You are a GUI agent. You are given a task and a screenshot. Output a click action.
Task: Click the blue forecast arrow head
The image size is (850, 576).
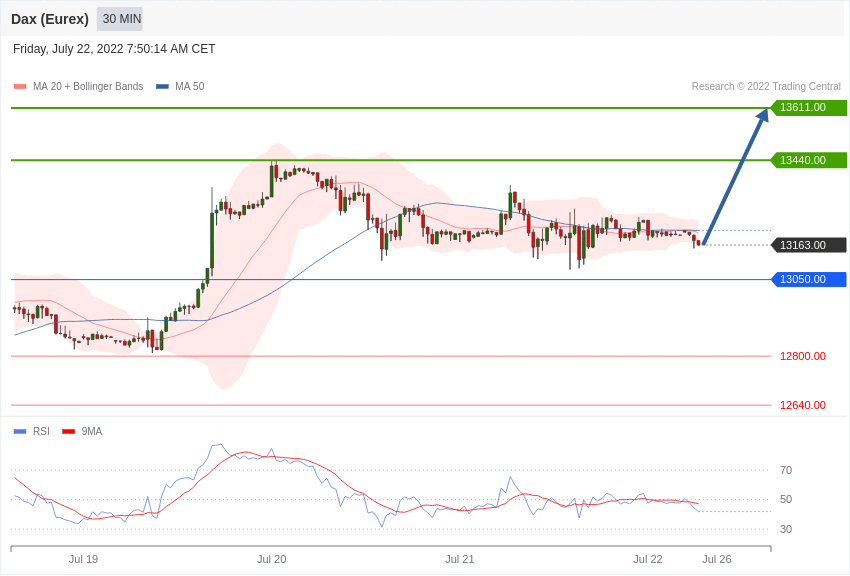(x=763, y=114)
